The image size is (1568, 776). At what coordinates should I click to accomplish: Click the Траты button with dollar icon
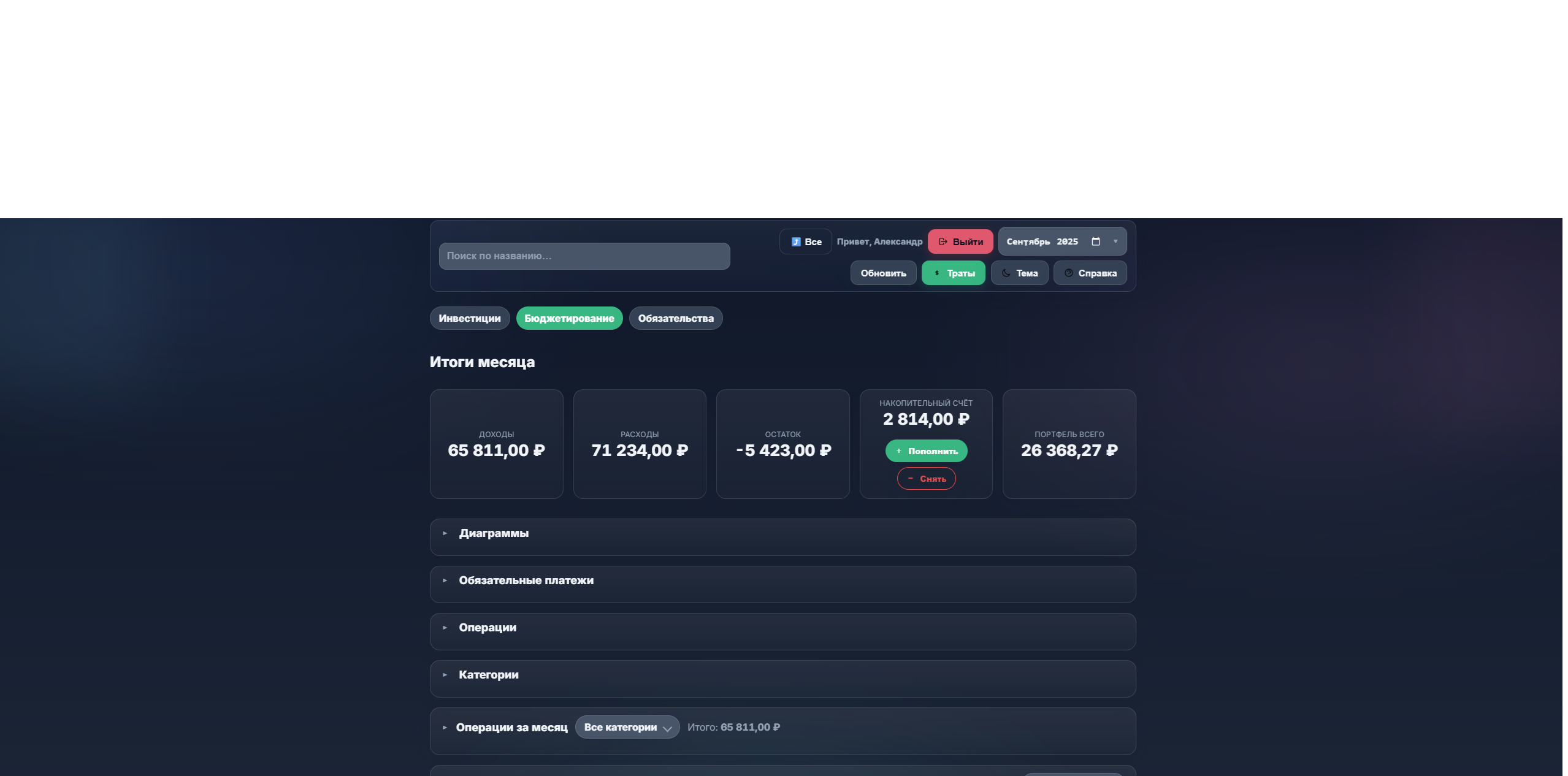pos(953,273)
